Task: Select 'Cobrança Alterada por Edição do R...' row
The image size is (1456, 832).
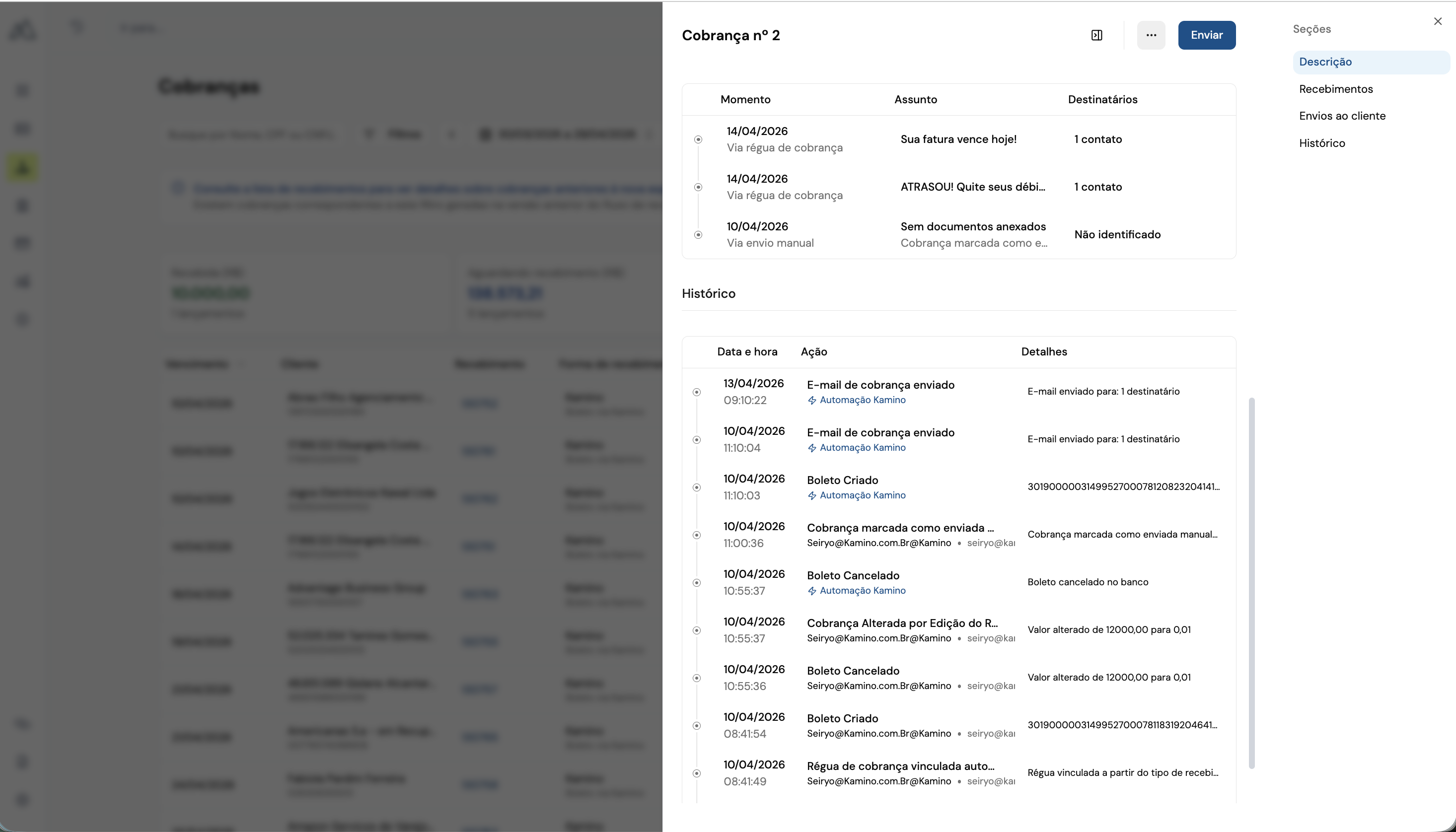Action: pos(958,630)
